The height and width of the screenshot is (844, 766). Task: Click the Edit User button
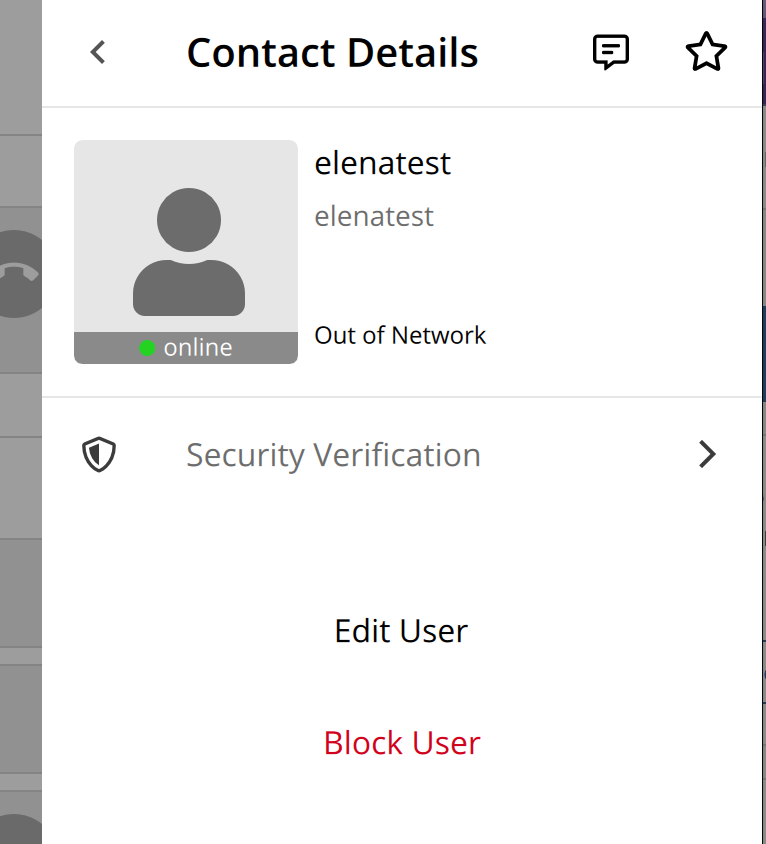(401, 631)
